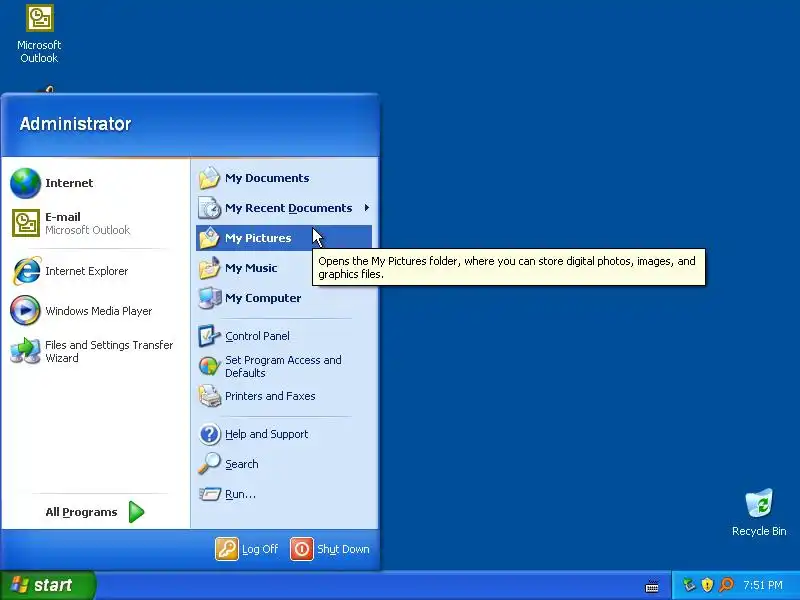Click the Set Program Access and Defaults text
This screenshot has height=600, width=800.
click(x=283, y=366)
